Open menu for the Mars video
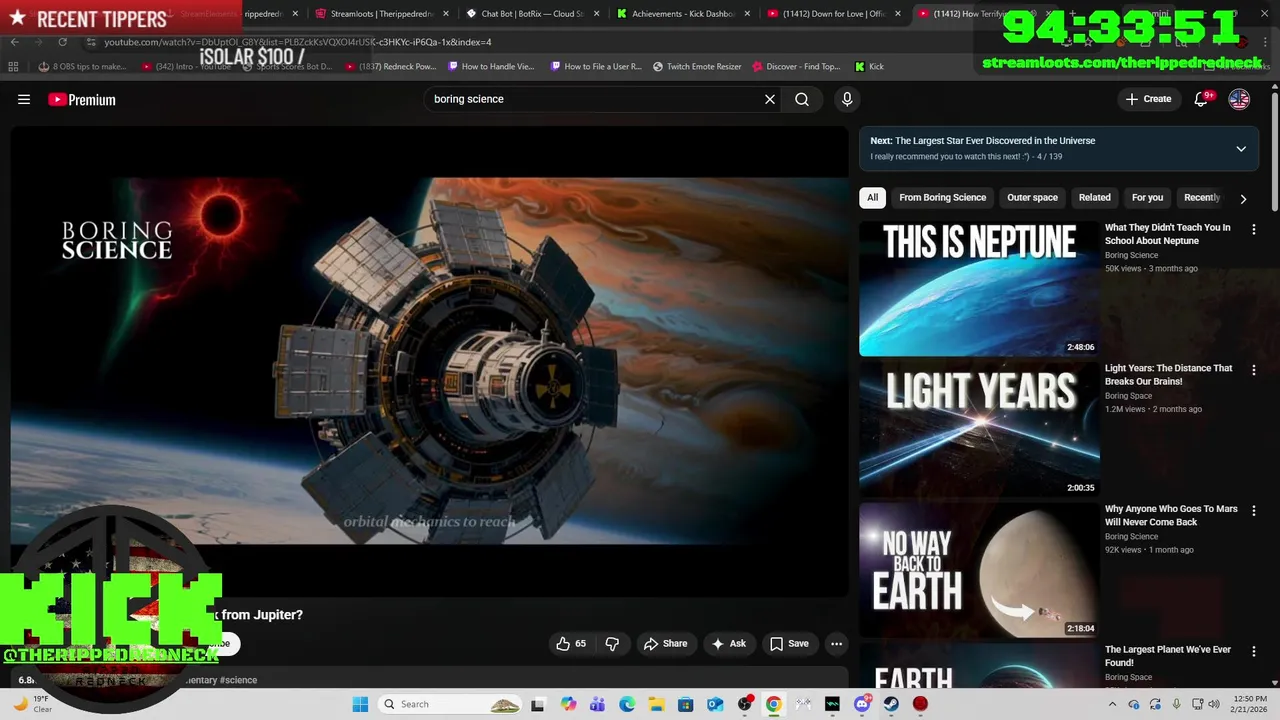The width and height of the screenshot is (1280, 720). pyautogui.click(x=1254, y=511)
